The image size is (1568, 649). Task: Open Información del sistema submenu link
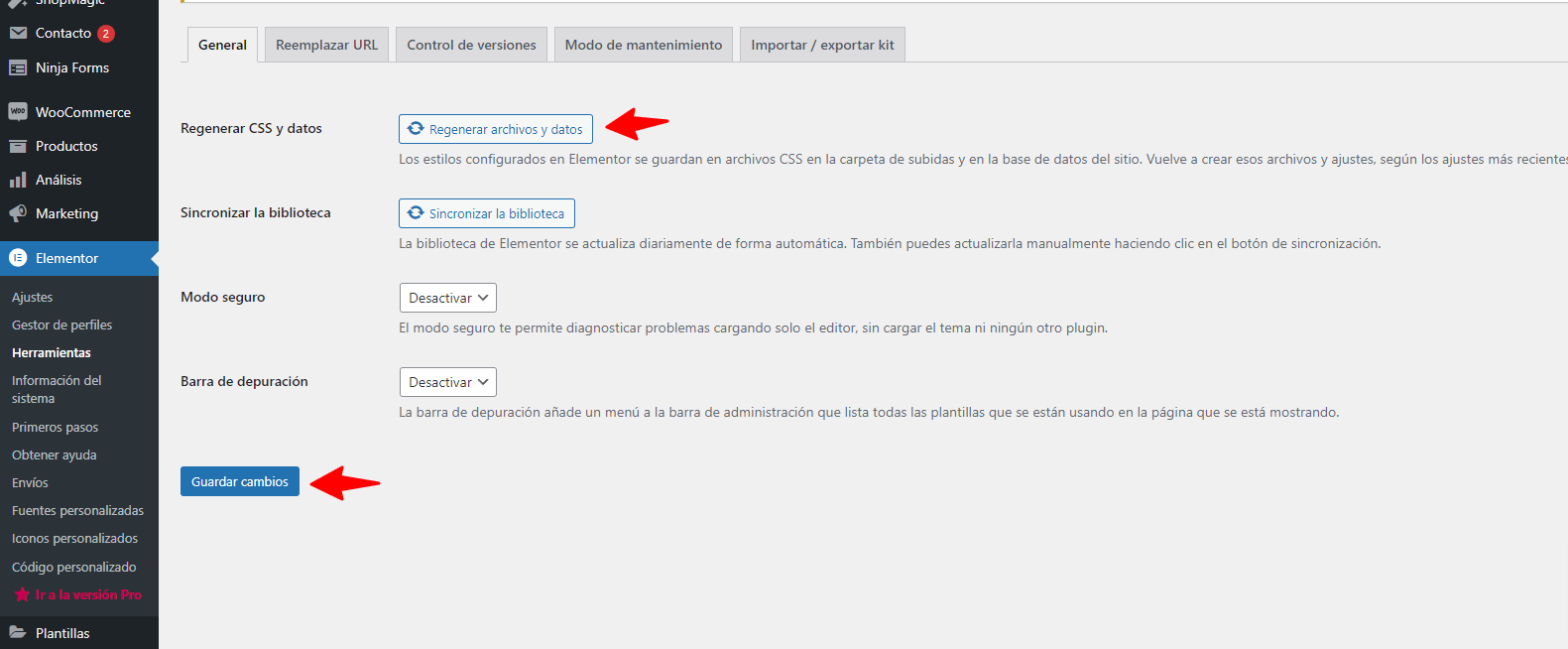tap(57, 389)
